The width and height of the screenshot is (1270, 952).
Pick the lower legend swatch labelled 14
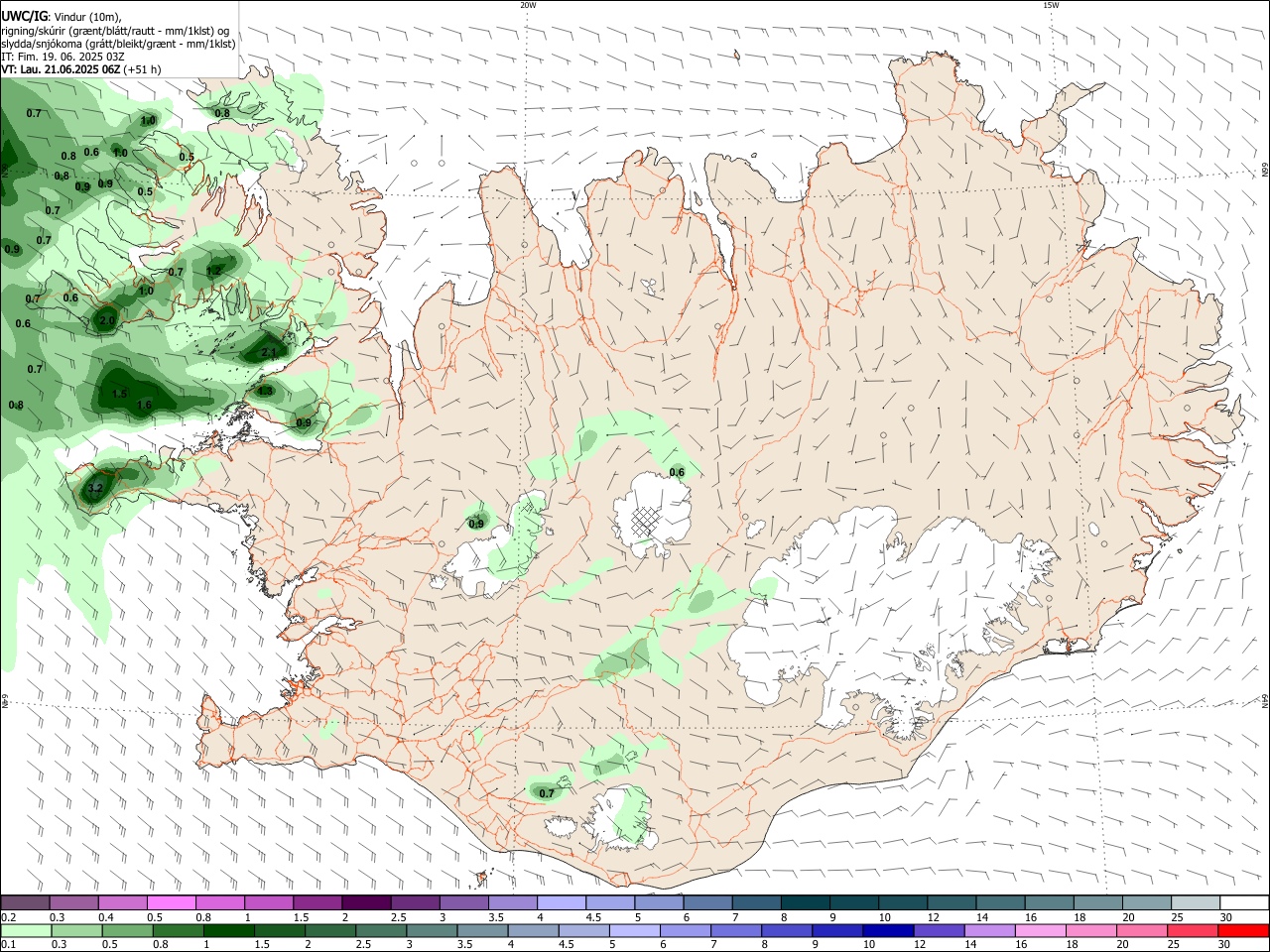click(x=988, y=930)
